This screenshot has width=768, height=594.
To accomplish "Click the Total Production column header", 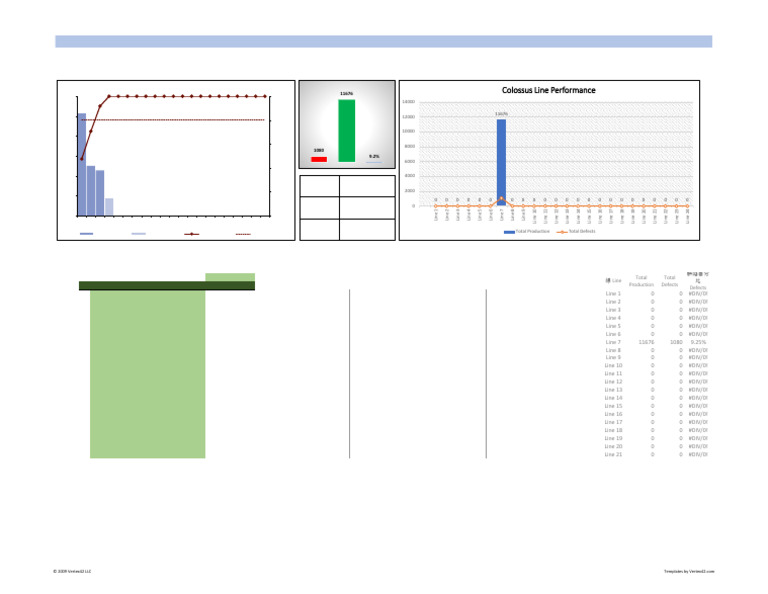I will (641, 281).
